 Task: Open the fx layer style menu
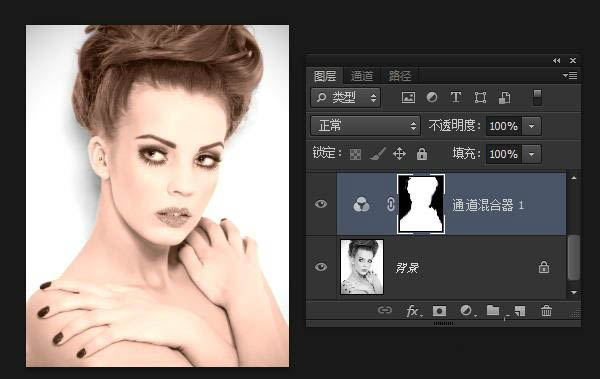413,311
